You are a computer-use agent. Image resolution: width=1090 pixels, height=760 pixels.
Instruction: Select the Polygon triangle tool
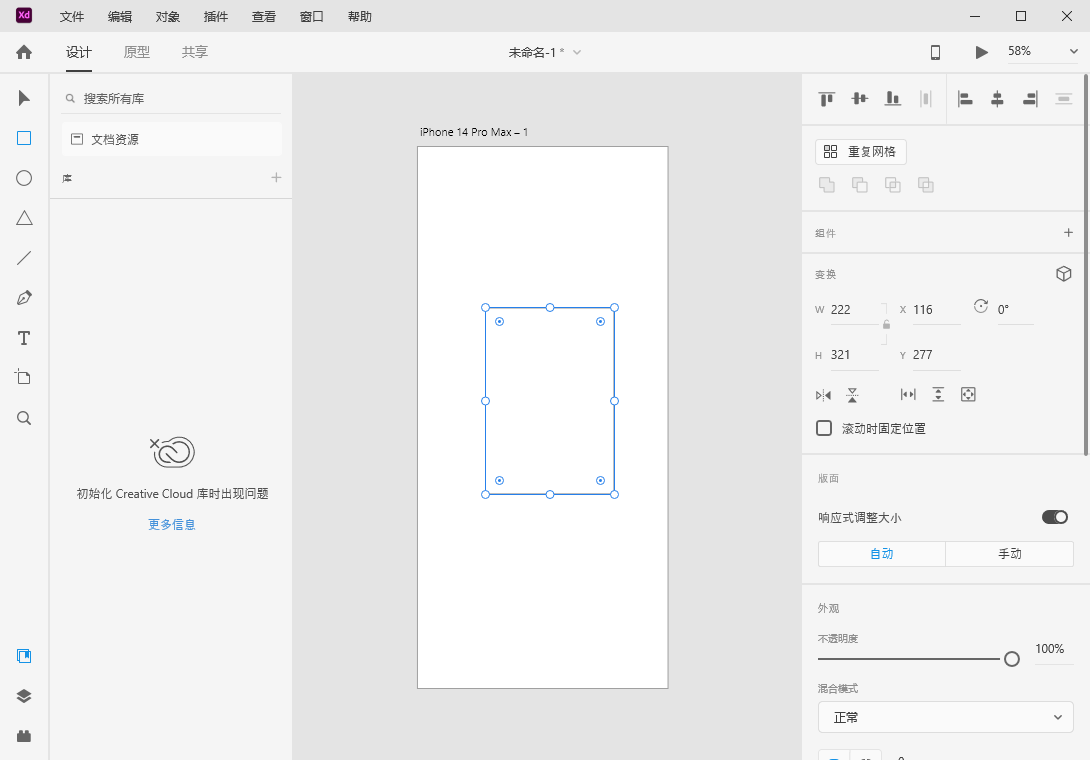tap(24, 218)
